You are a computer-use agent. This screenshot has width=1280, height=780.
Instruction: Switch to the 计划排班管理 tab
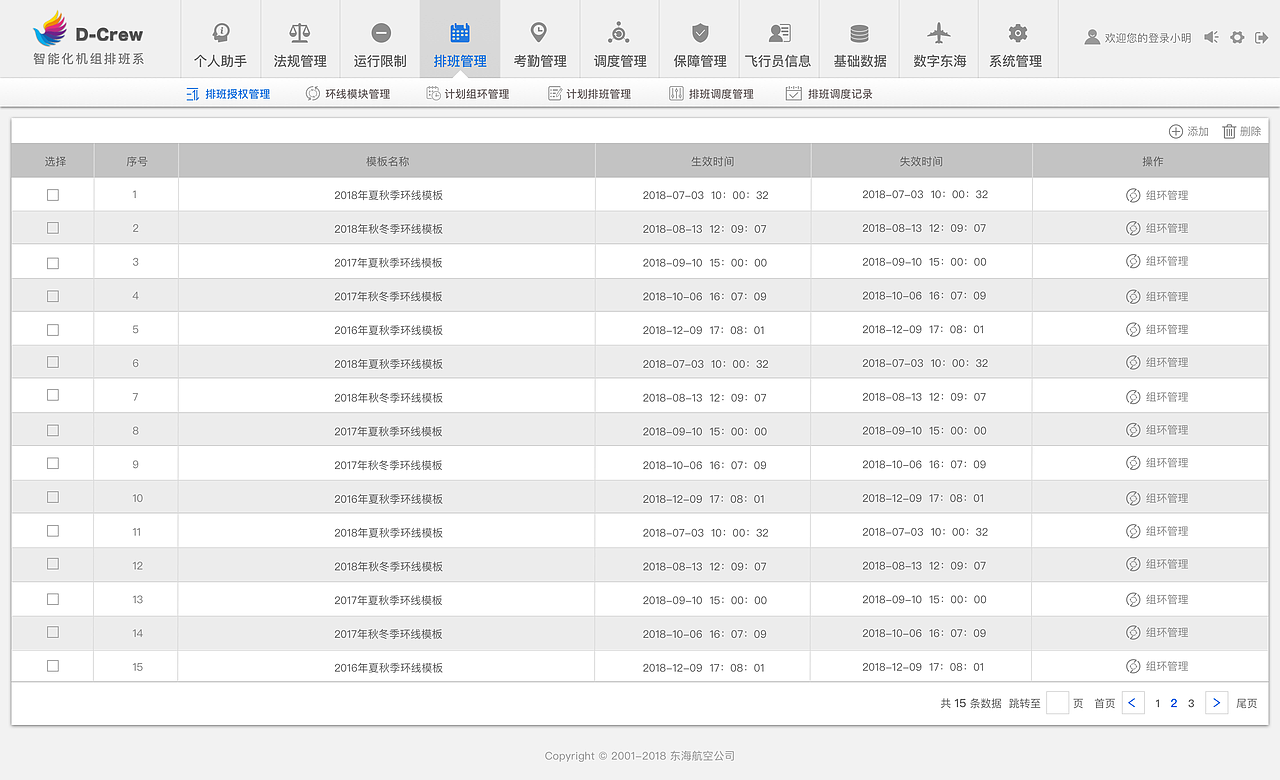click(590, 93)
